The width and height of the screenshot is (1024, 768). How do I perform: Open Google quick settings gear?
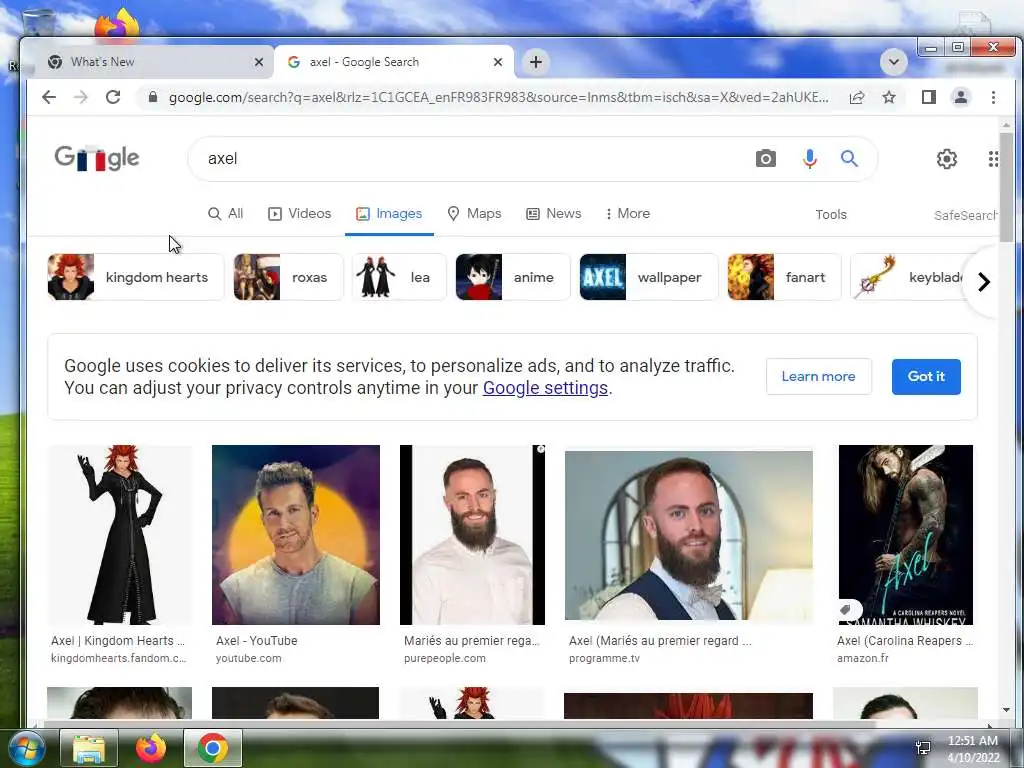tap(946, 159)
